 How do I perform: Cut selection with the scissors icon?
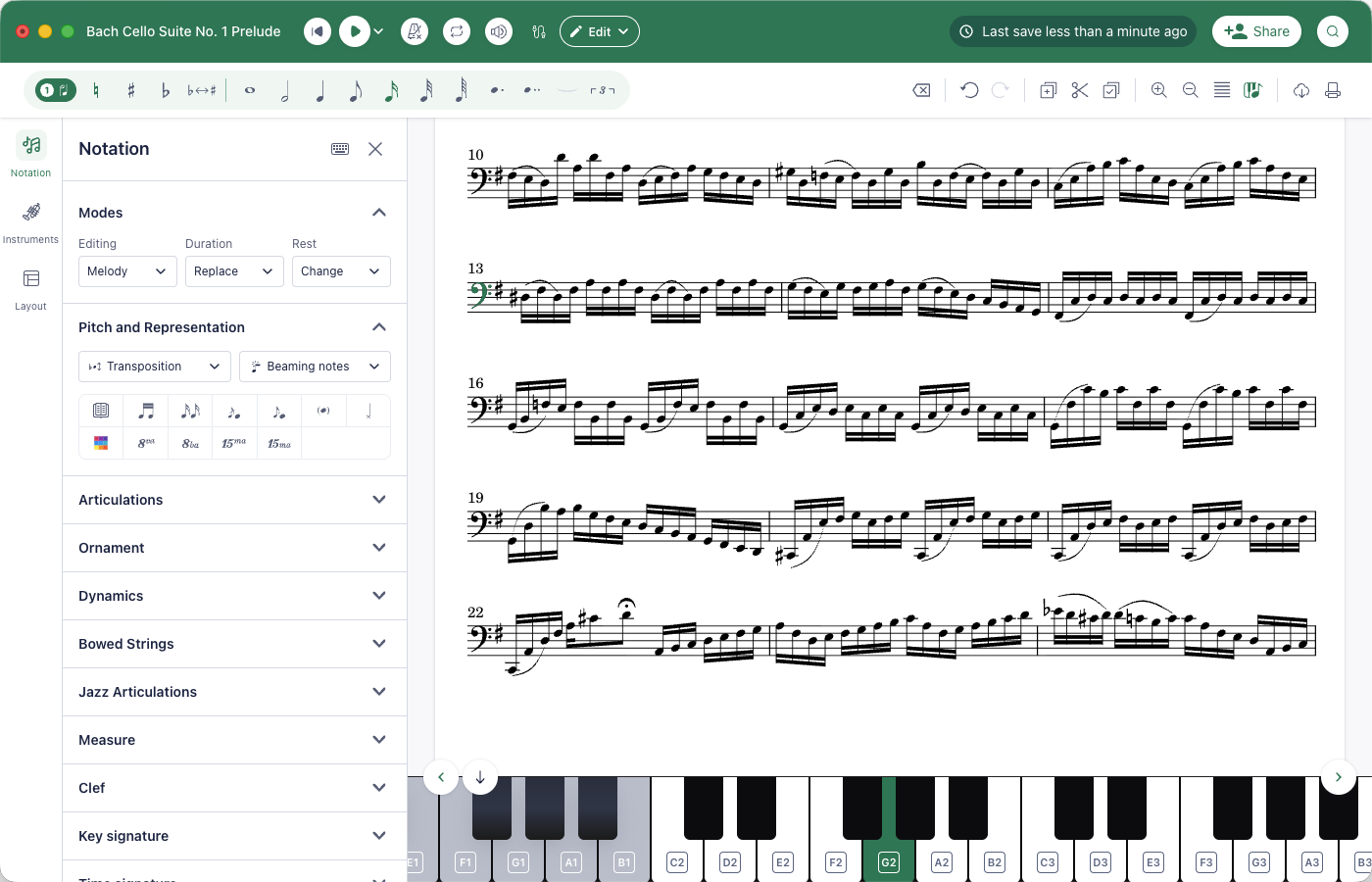coord(1080,90)
